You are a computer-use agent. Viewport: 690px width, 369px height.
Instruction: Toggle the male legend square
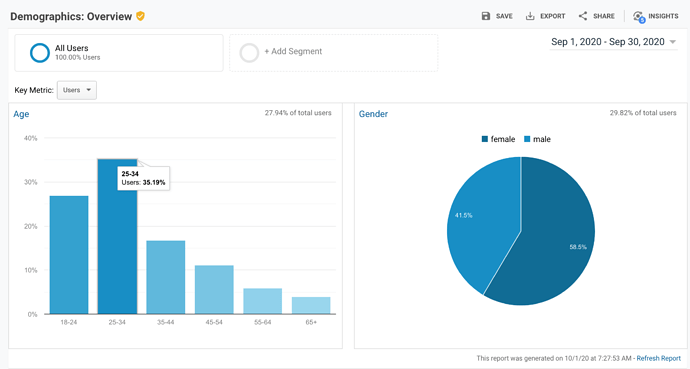click(527, 139)
